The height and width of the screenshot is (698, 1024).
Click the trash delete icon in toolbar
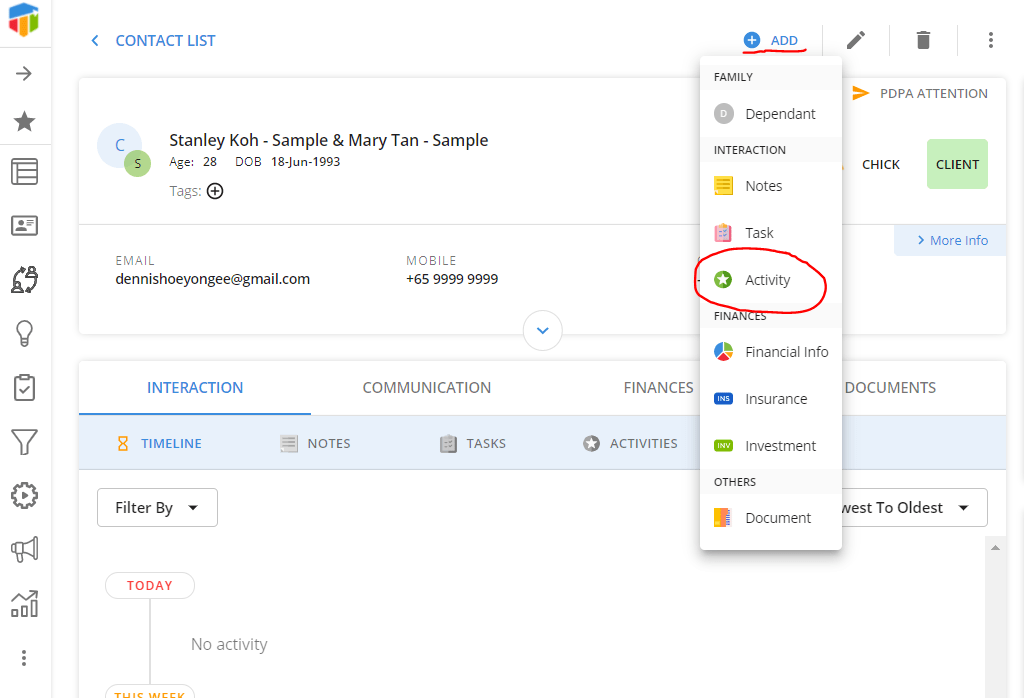(922, 40)
